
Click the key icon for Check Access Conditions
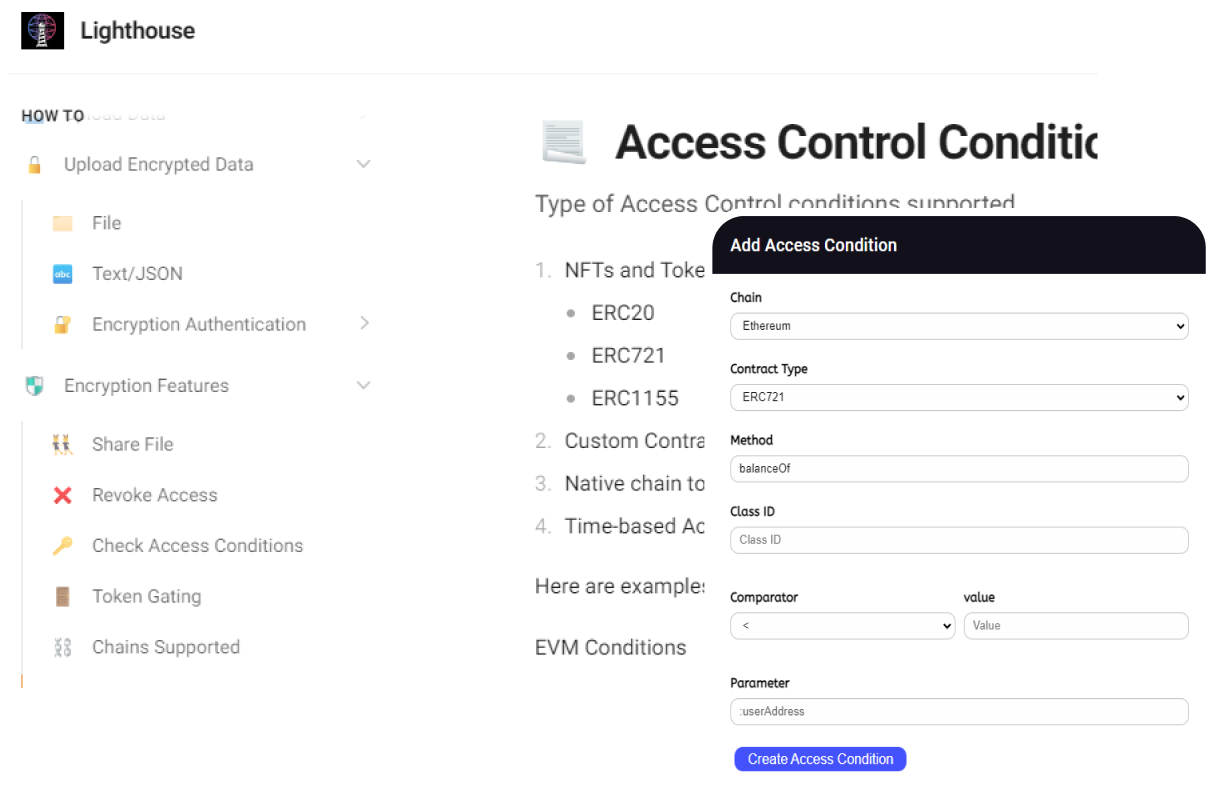[x=63, y=546]
